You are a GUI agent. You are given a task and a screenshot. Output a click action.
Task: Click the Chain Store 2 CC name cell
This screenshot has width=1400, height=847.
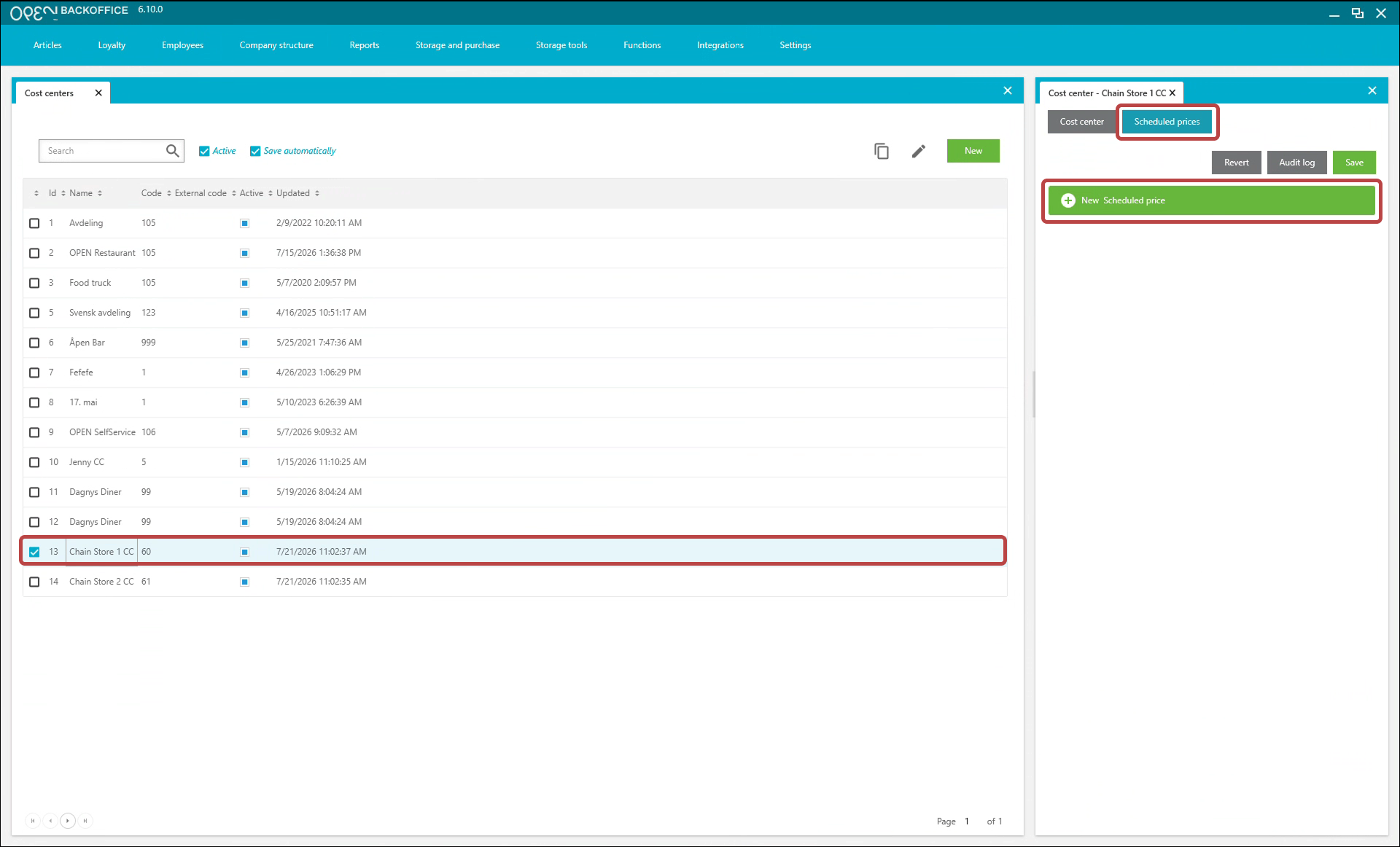(x=101, y=582)
